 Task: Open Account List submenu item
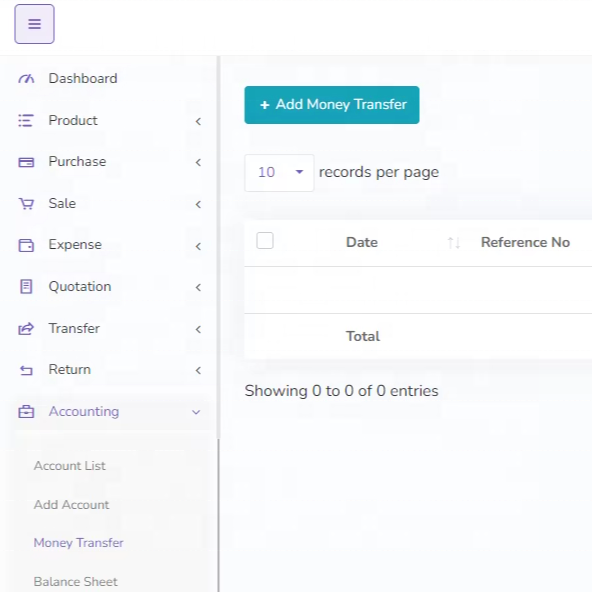coord(69,466)
